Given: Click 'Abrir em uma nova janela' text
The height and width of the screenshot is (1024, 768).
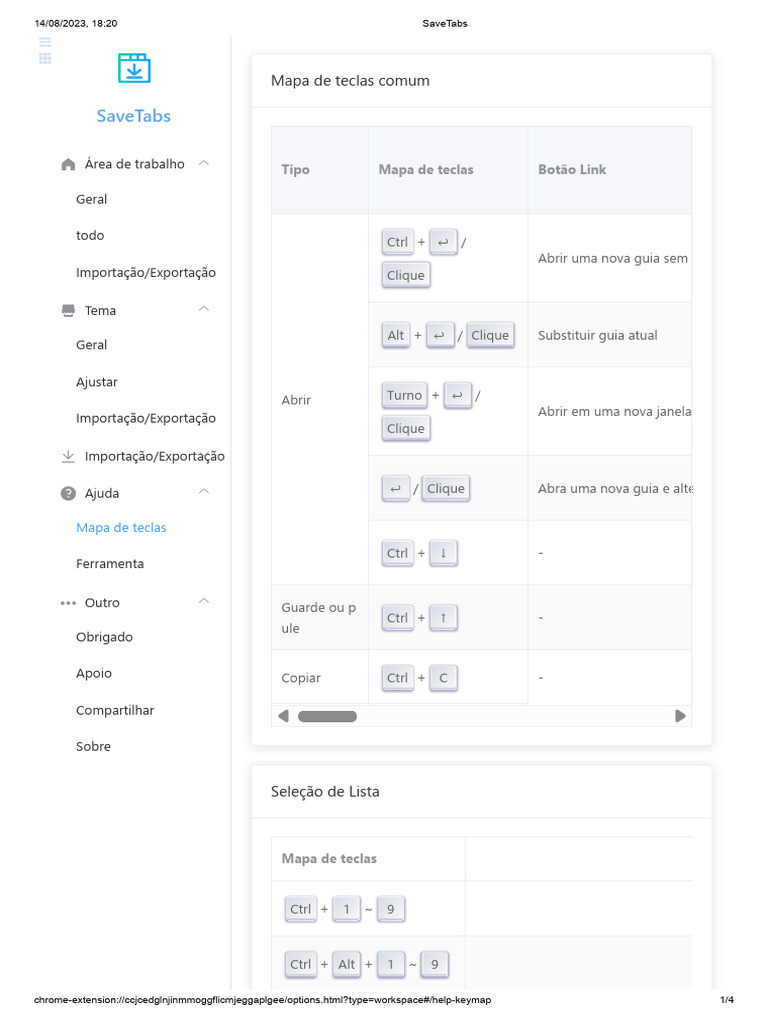Looking at the screenshot, I should (615, 411).
